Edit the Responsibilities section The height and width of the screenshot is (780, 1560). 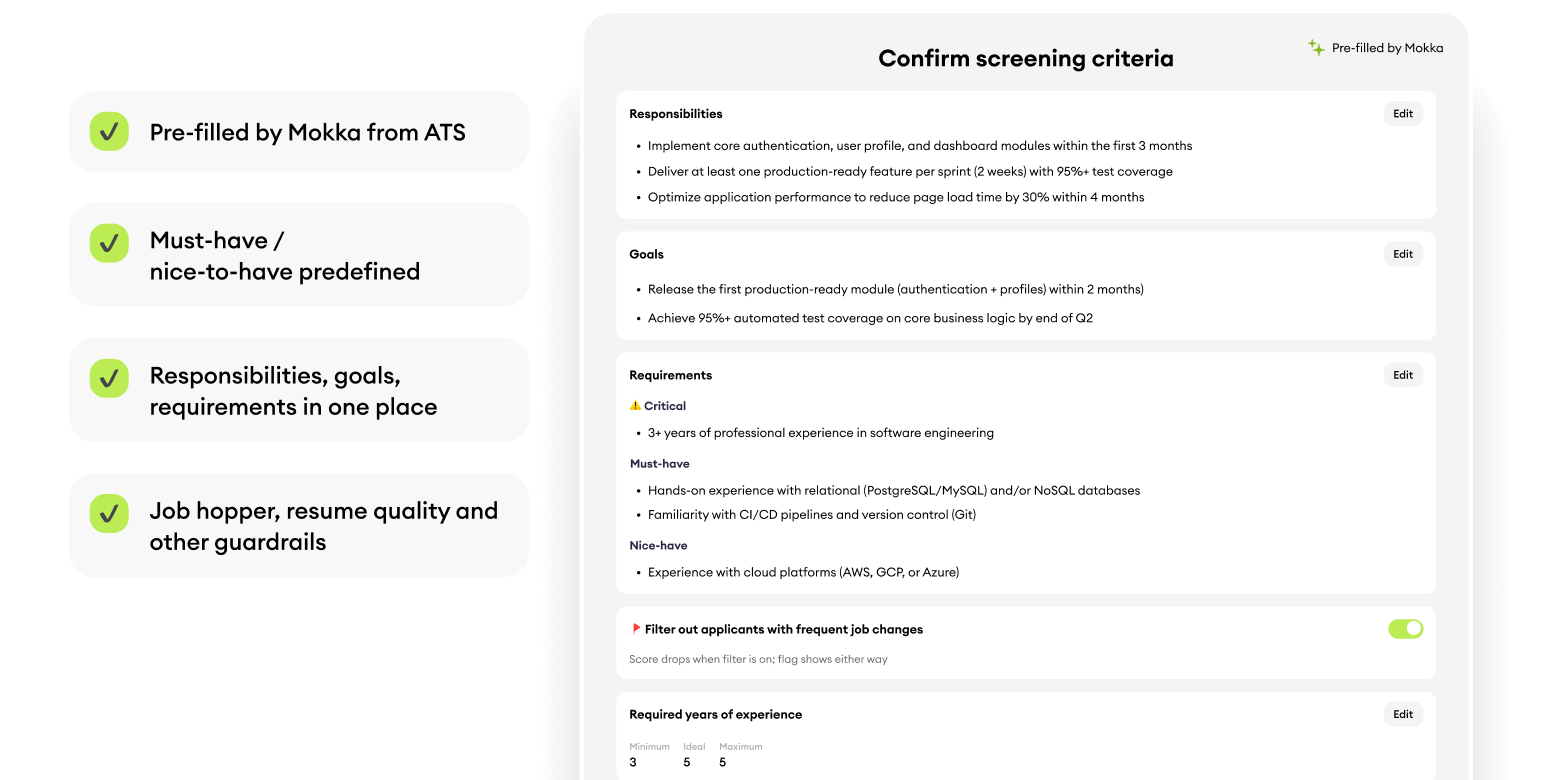click(x=1402, y=113)
